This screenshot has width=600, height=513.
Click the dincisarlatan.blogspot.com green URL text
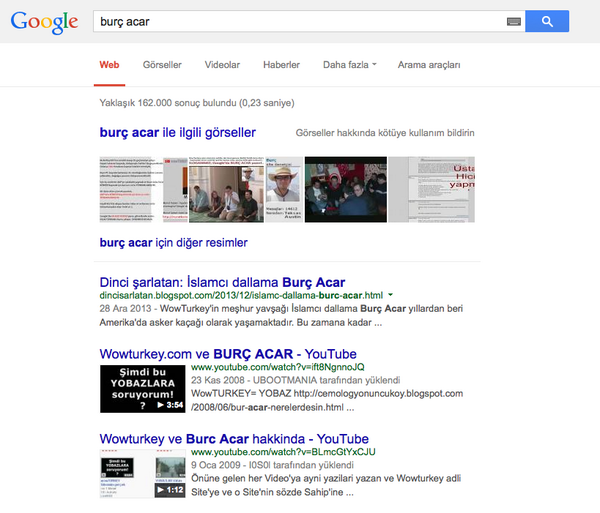click(241, 295)
